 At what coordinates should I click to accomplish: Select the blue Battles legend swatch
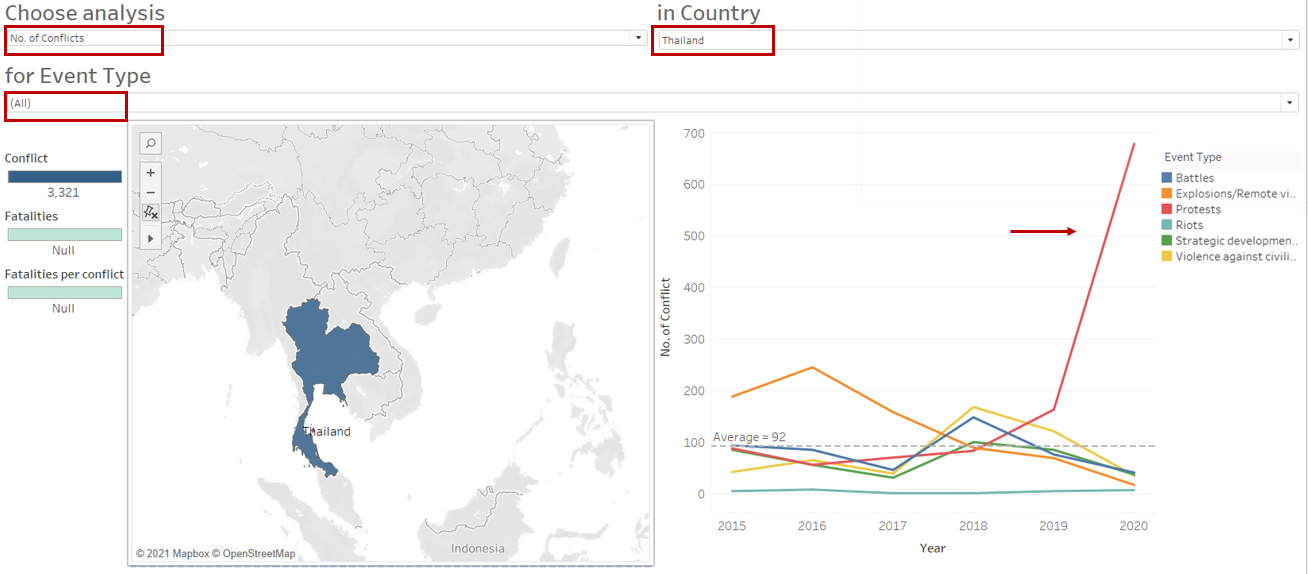(x=1168, y=178)
